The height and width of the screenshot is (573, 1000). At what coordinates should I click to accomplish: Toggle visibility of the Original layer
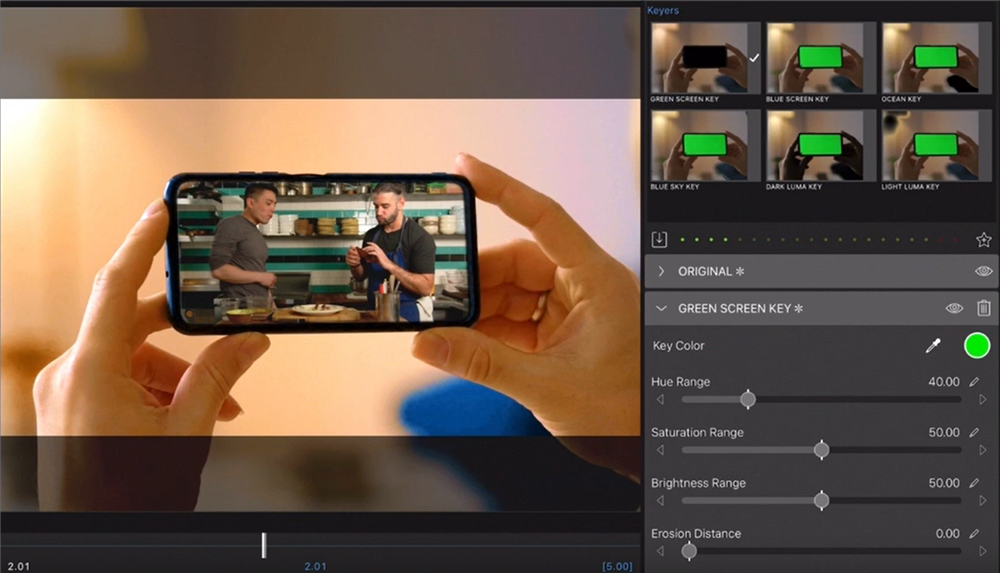click(x=983, y=271)
